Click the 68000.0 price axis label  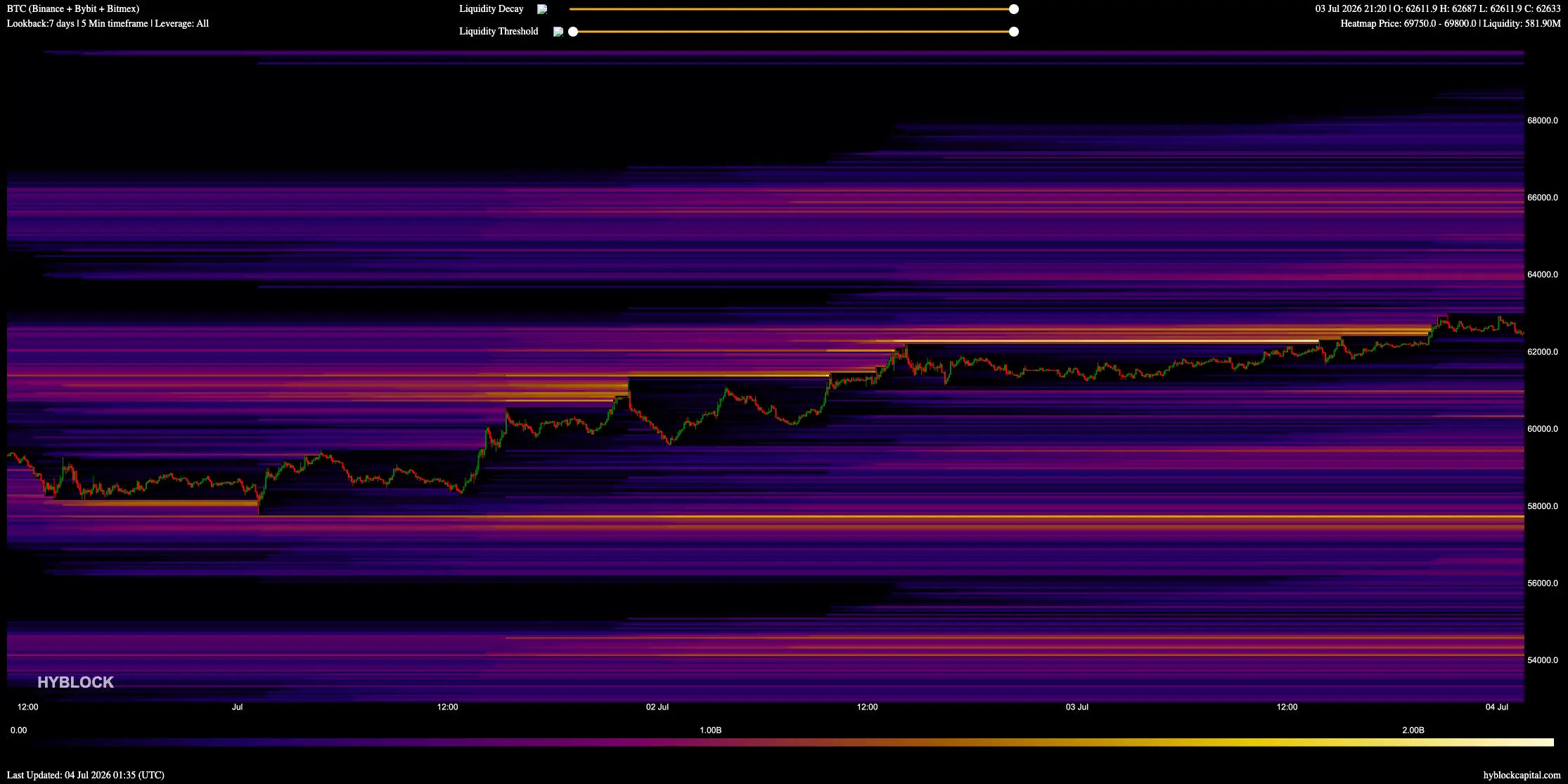(x=1542, y=121)
